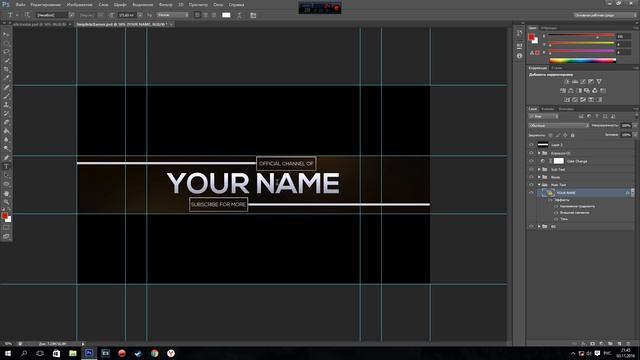Select the Lasso tool
This screenshot has width=640, height=360.
click(x=6, y=52)
